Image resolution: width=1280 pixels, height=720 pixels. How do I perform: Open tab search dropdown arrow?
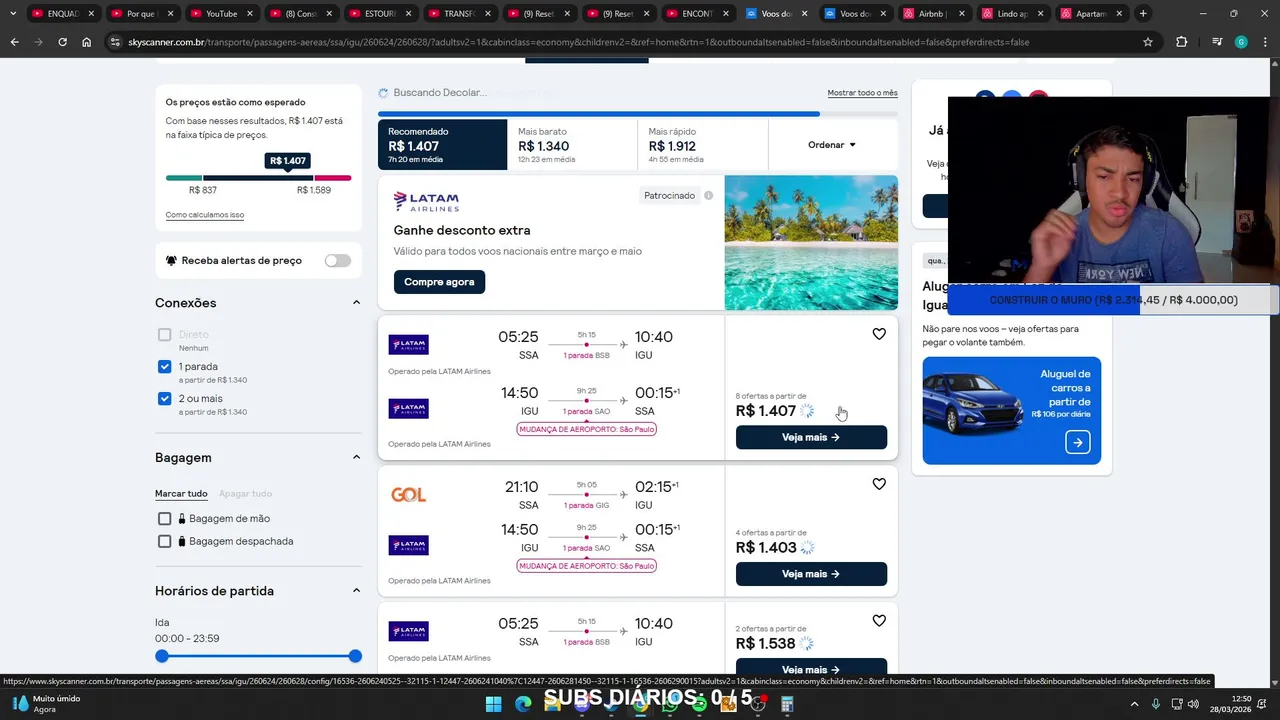click(13, 14)
